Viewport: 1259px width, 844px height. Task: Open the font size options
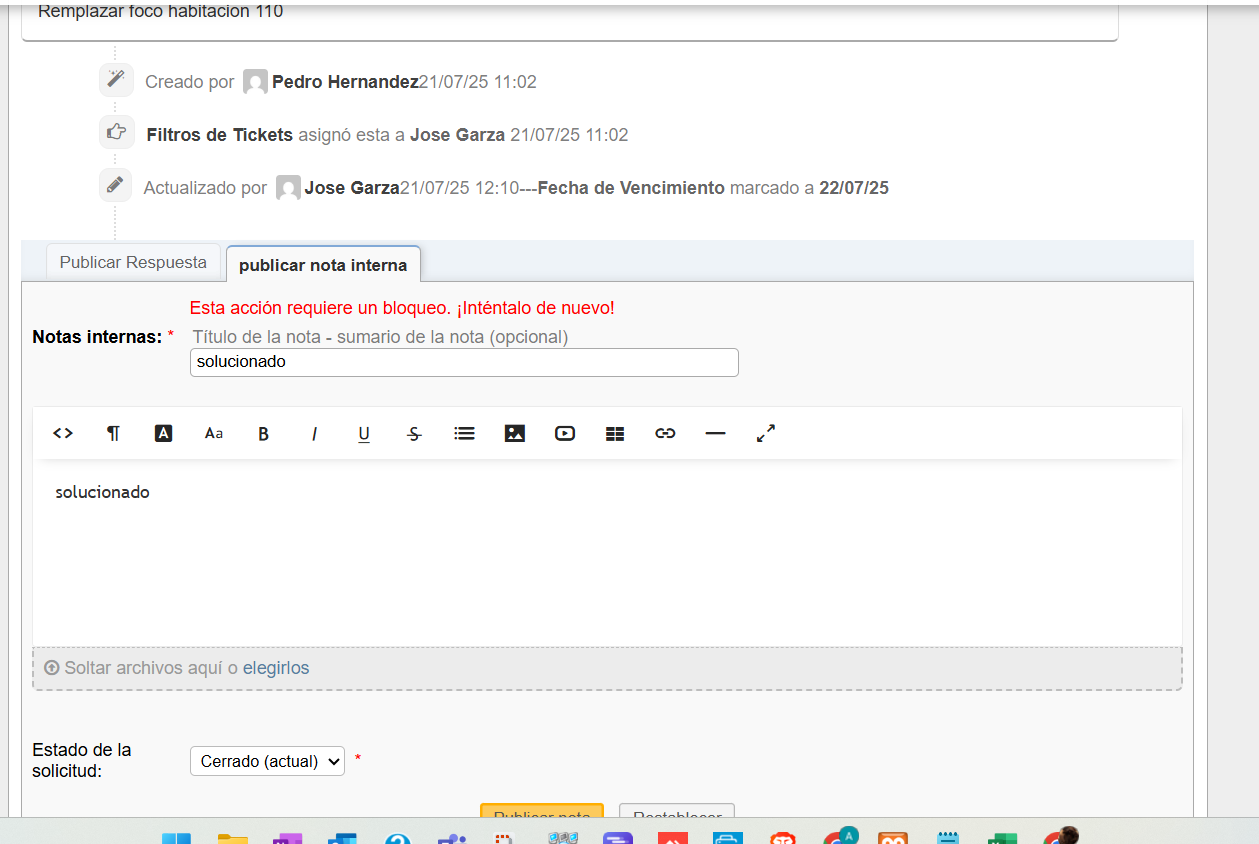point(214,433)
